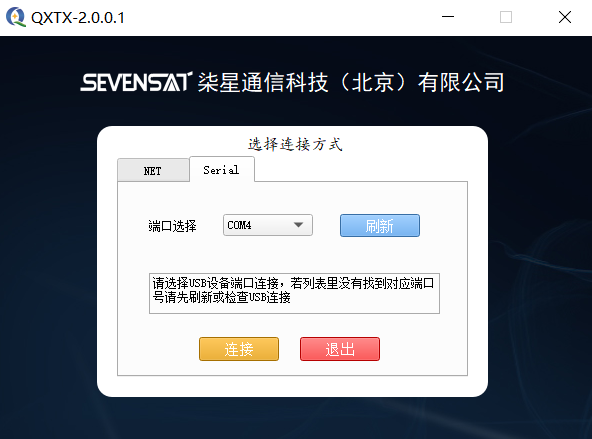Click the QXTX app icon in title bar

coord(16,17)
